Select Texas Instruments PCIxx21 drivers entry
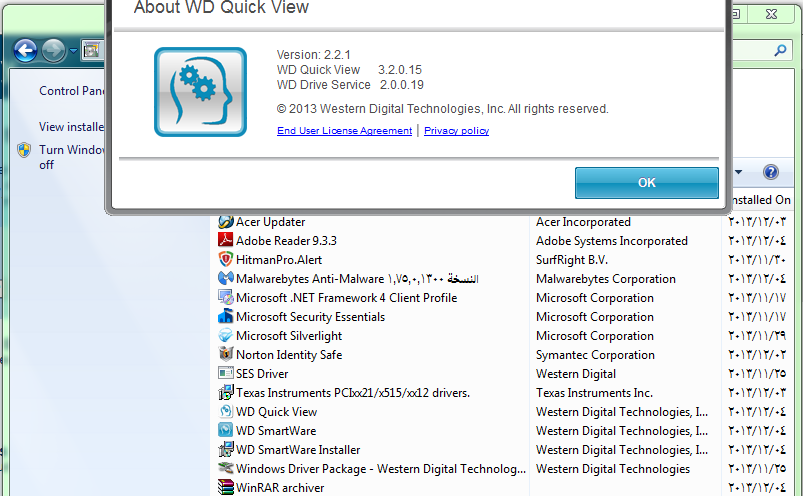Image resolution: width=803 pixels, height=496 pixels. tap(353, 393)
